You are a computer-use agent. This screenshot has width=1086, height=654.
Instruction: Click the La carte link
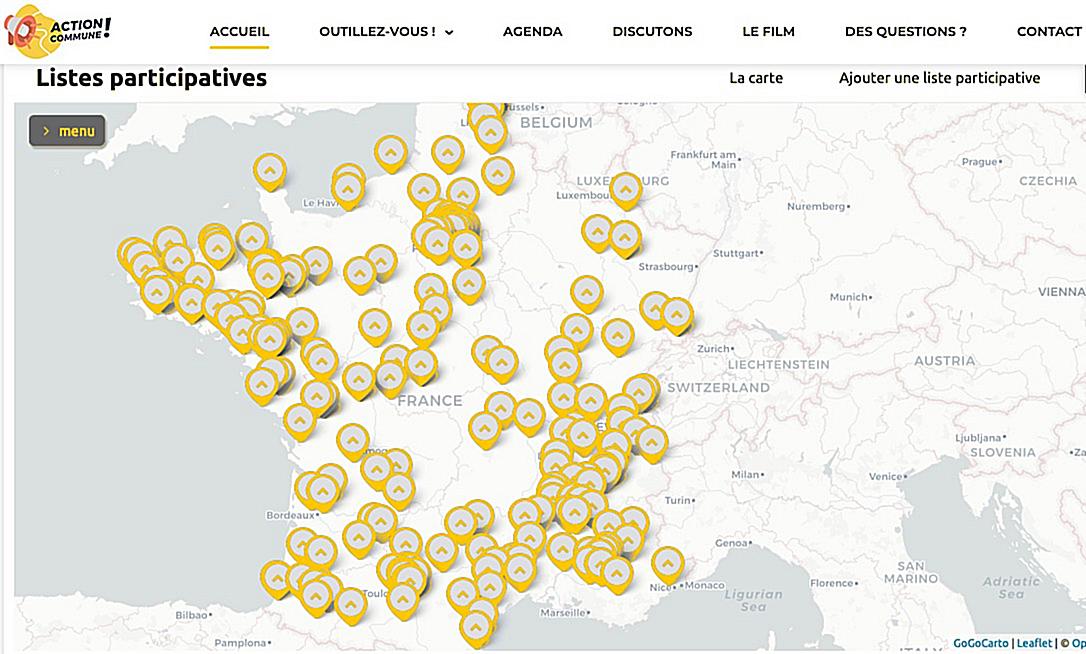point(756,77)
